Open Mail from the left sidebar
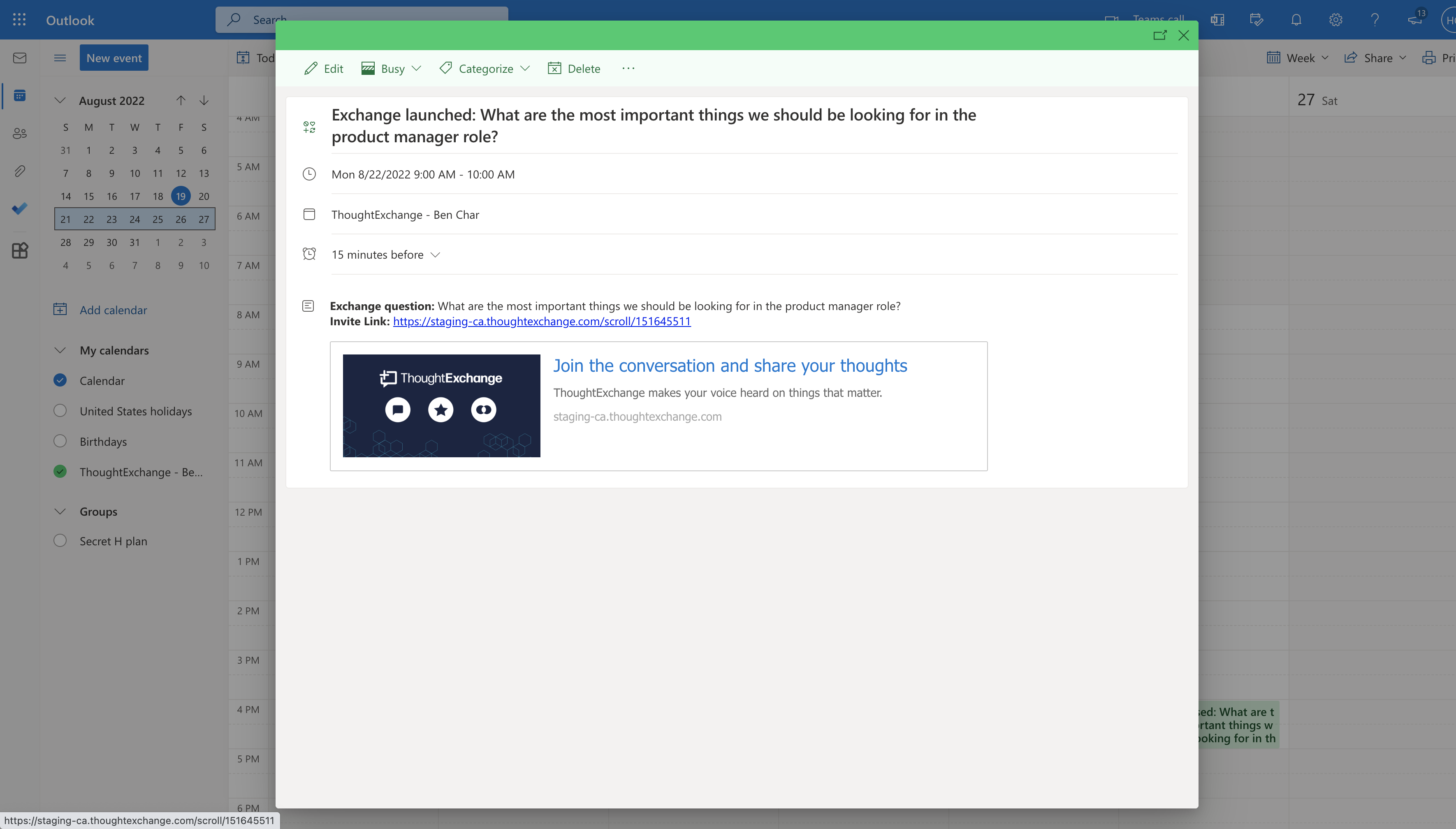 click(19, 58)
